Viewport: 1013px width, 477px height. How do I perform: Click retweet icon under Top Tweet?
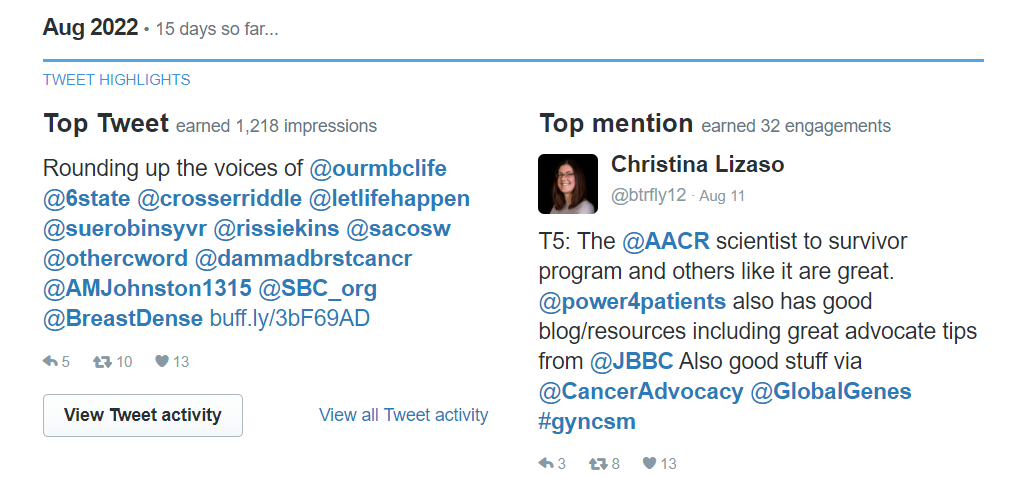(102, 362)
